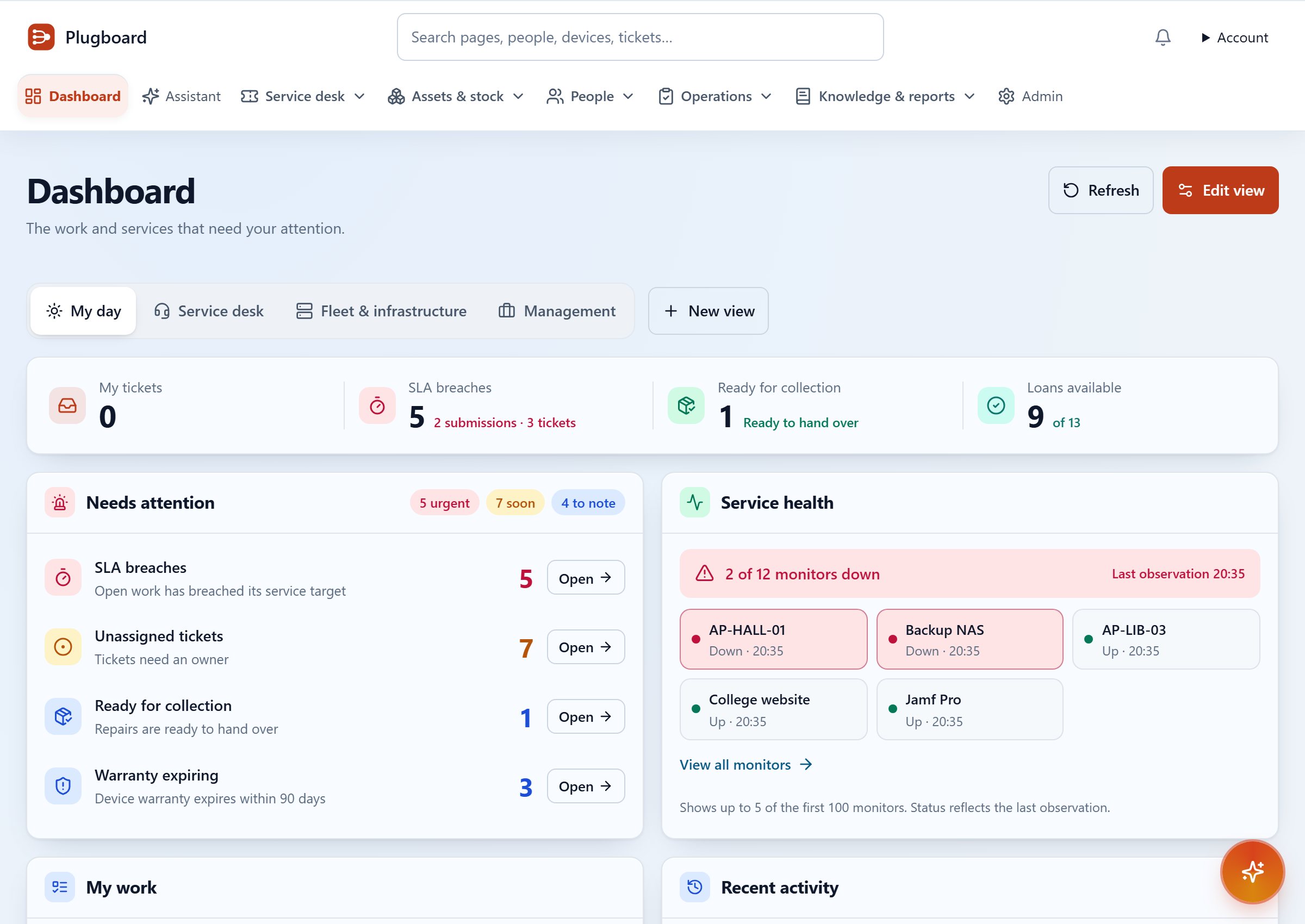This screenshot has height=924, width=1305.
Task: Click the Service health pulse icon
Action: coord(695,502)
